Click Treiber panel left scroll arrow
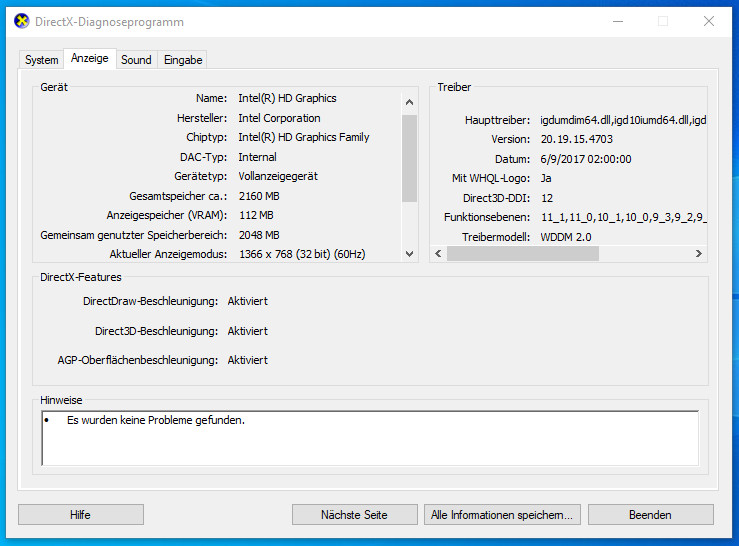This screenshot has height=546, width=739. pyautogui.click(x=438, y=254)
